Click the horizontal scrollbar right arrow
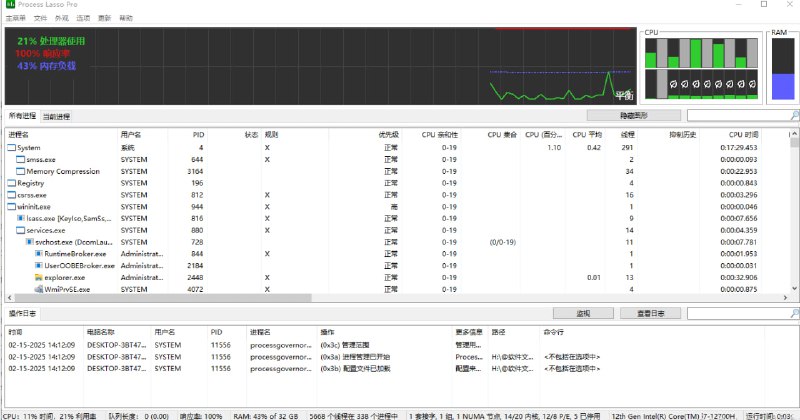 (785, 298)
